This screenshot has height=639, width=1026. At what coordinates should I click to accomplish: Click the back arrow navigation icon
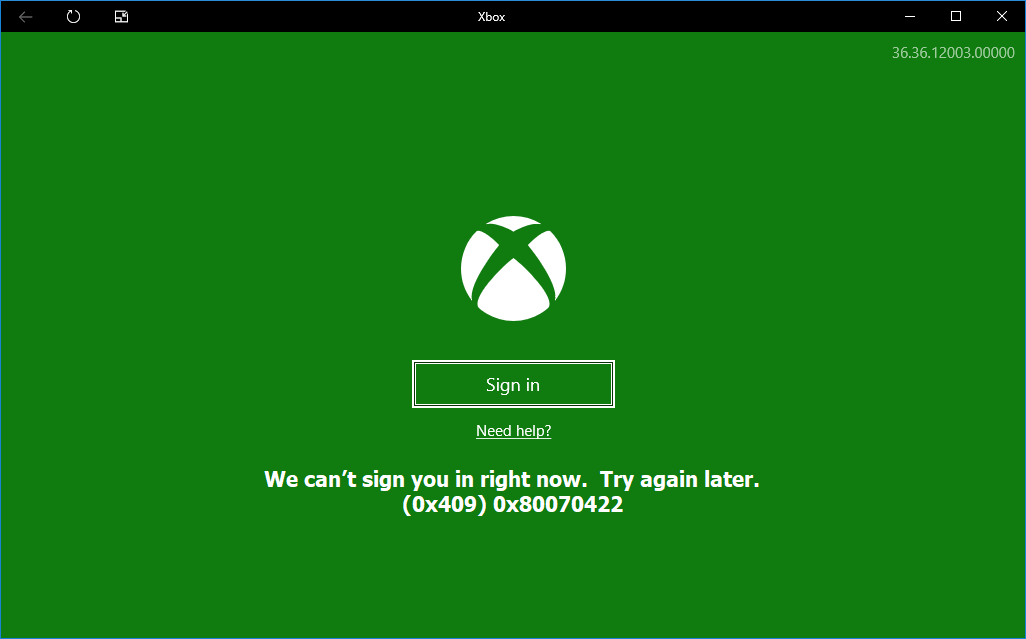point(24,16)
